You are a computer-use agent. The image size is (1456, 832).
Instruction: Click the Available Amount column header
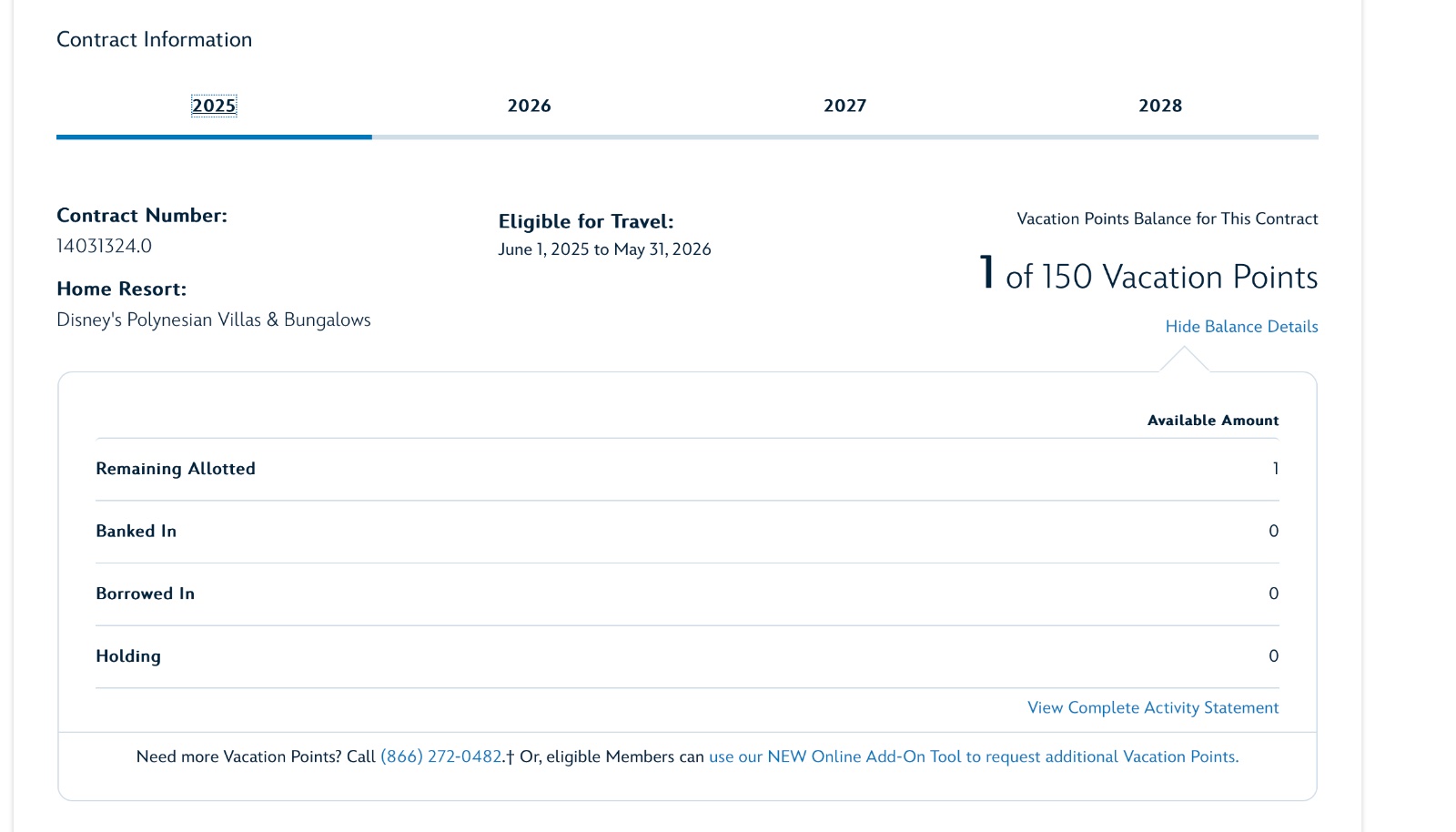coord(1212,421)
